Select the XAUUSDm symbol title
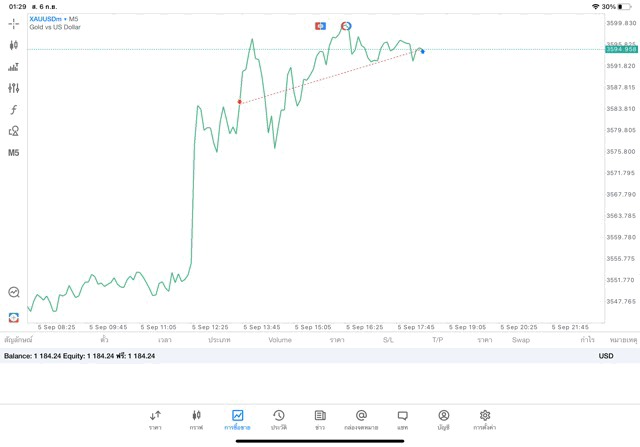This screenshot has height=447, width=640. 46,19
